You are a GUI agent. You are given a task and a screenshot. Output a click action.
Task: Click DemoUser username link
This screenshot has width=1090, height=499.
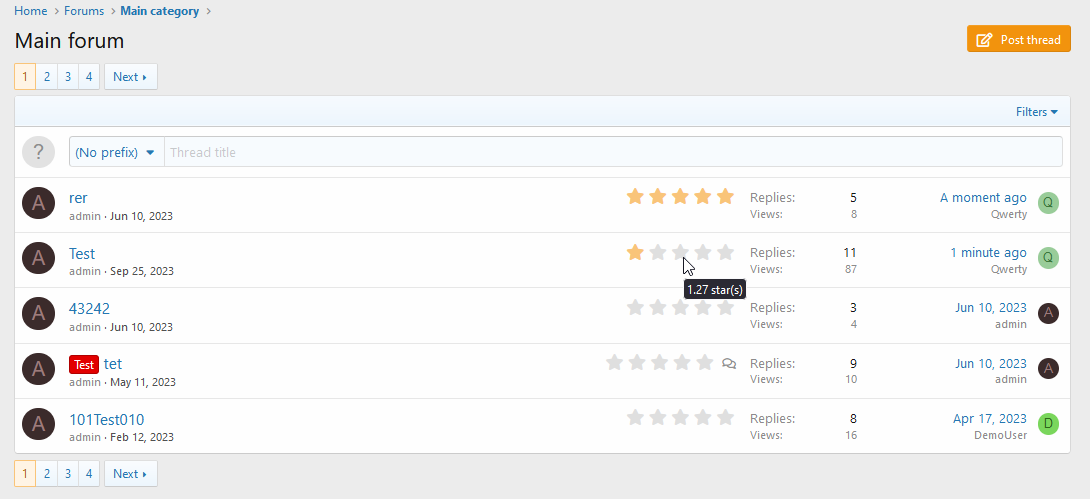(x=1000, y=435)
